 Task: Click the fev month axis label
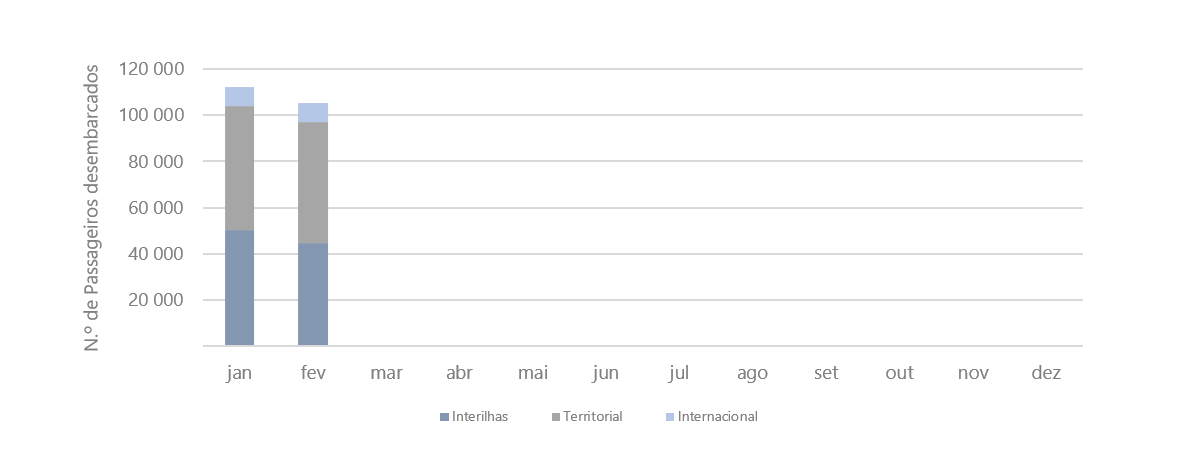pos(313,373)
